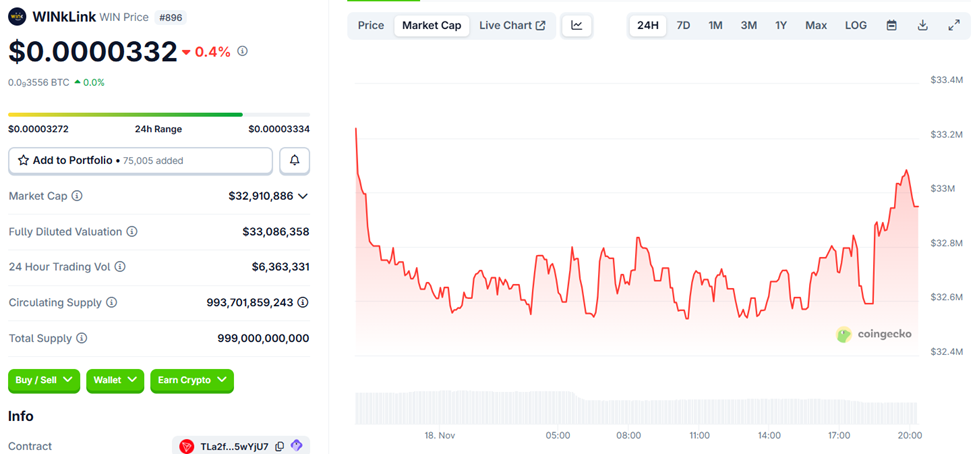Open the Earn Crypto dropdown
The image size is (975, 454).
(192, 380)
